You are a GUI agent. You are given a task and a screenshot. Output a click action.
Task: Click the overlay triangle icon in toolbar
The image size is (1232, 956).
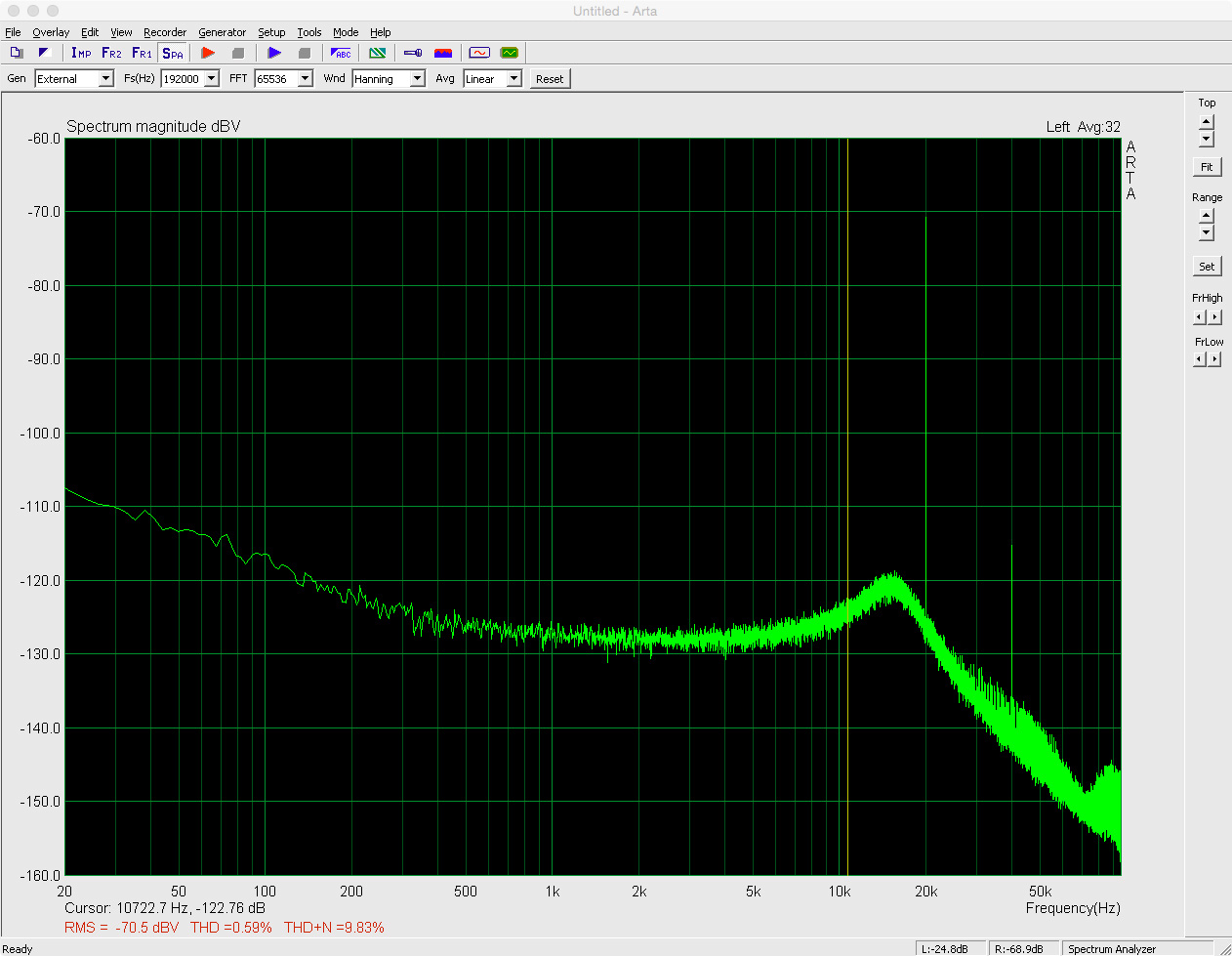coord(44,53)
